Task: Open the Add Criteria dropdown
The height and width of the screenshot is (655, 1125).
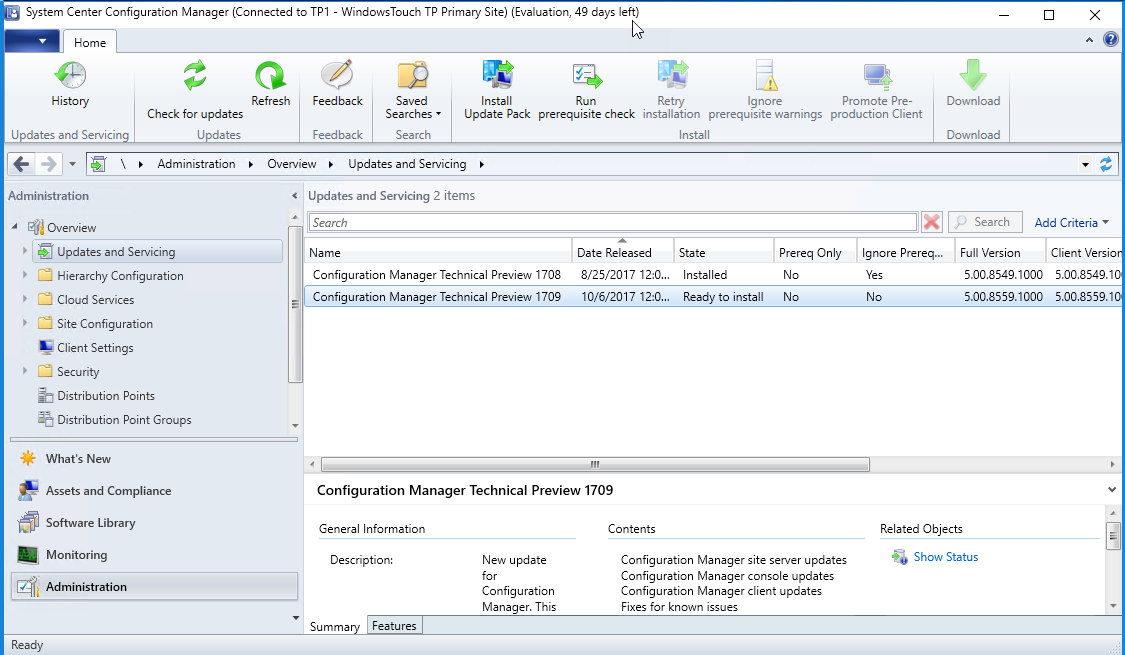Action: pyautogui.click(x=1071, y=222)
